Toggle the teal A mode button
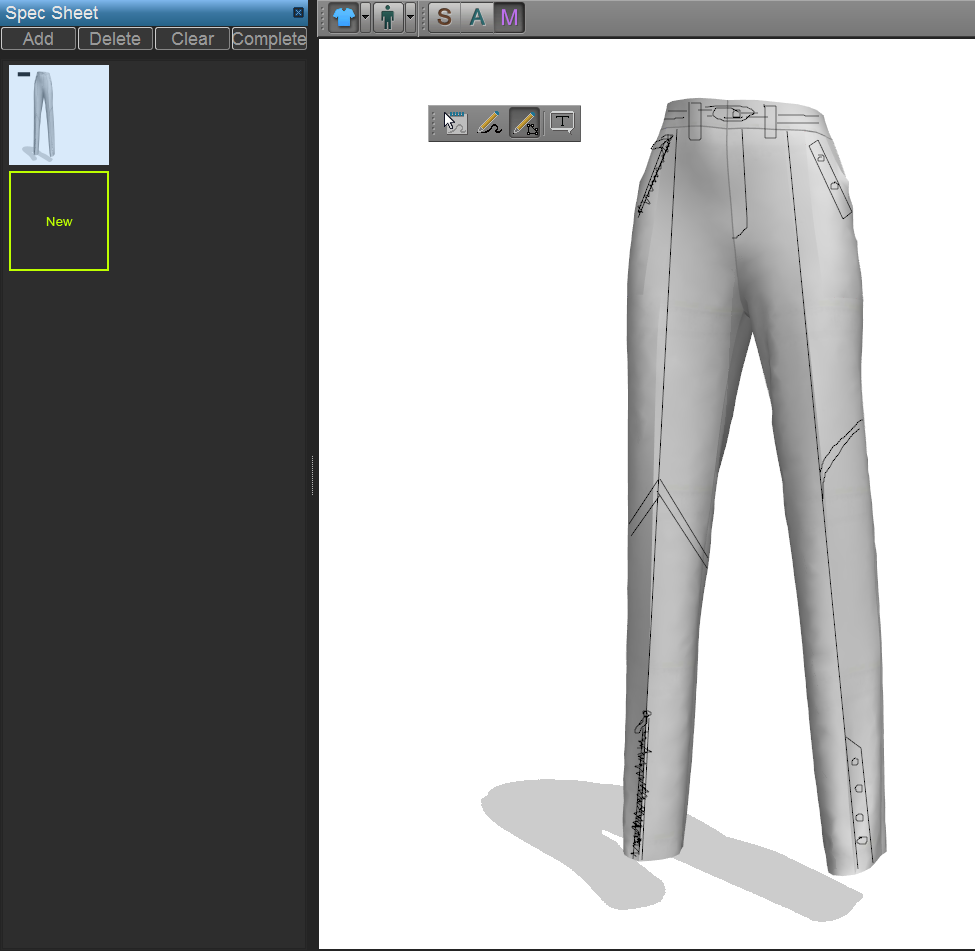 477,18
